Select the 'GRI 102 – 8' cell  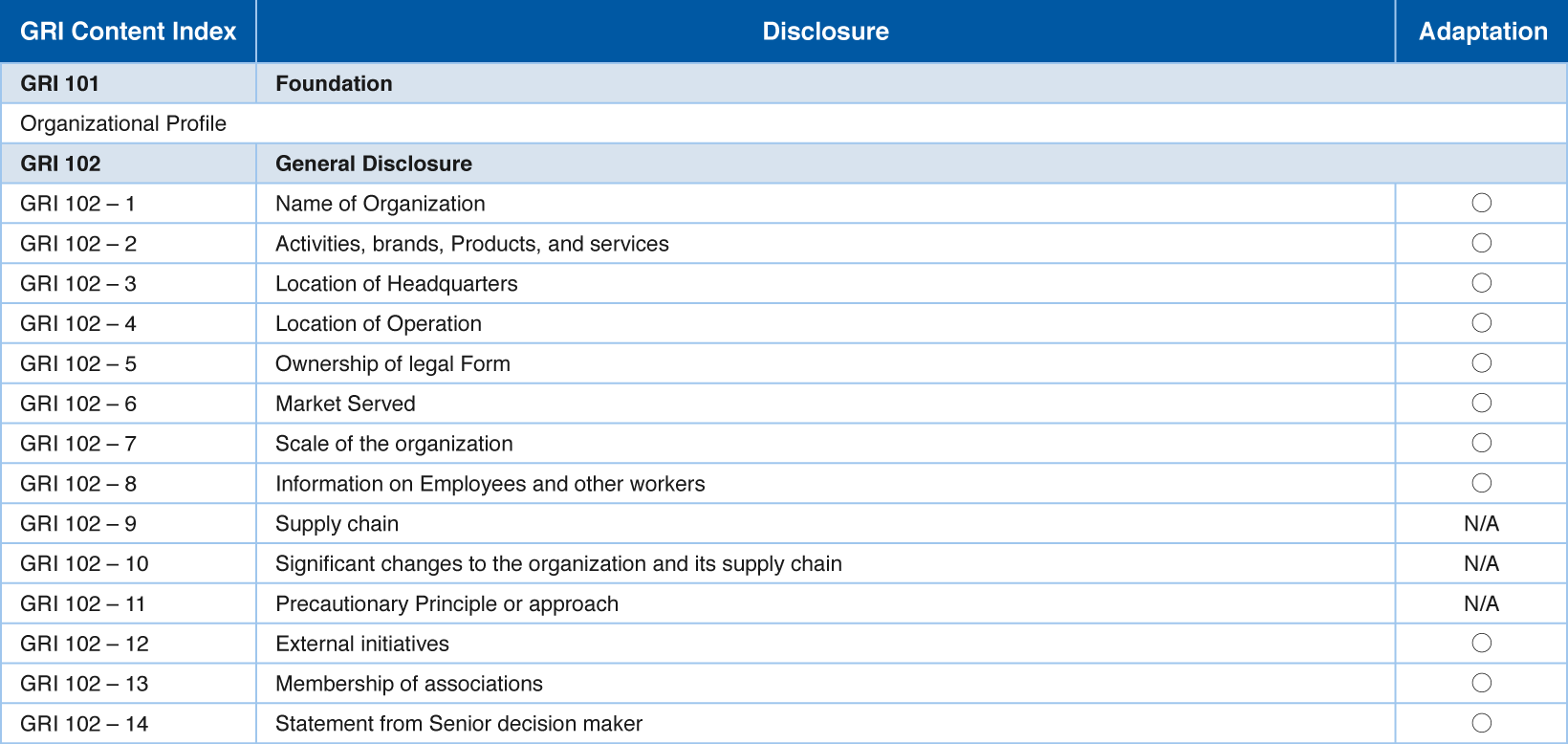[128, 484]
